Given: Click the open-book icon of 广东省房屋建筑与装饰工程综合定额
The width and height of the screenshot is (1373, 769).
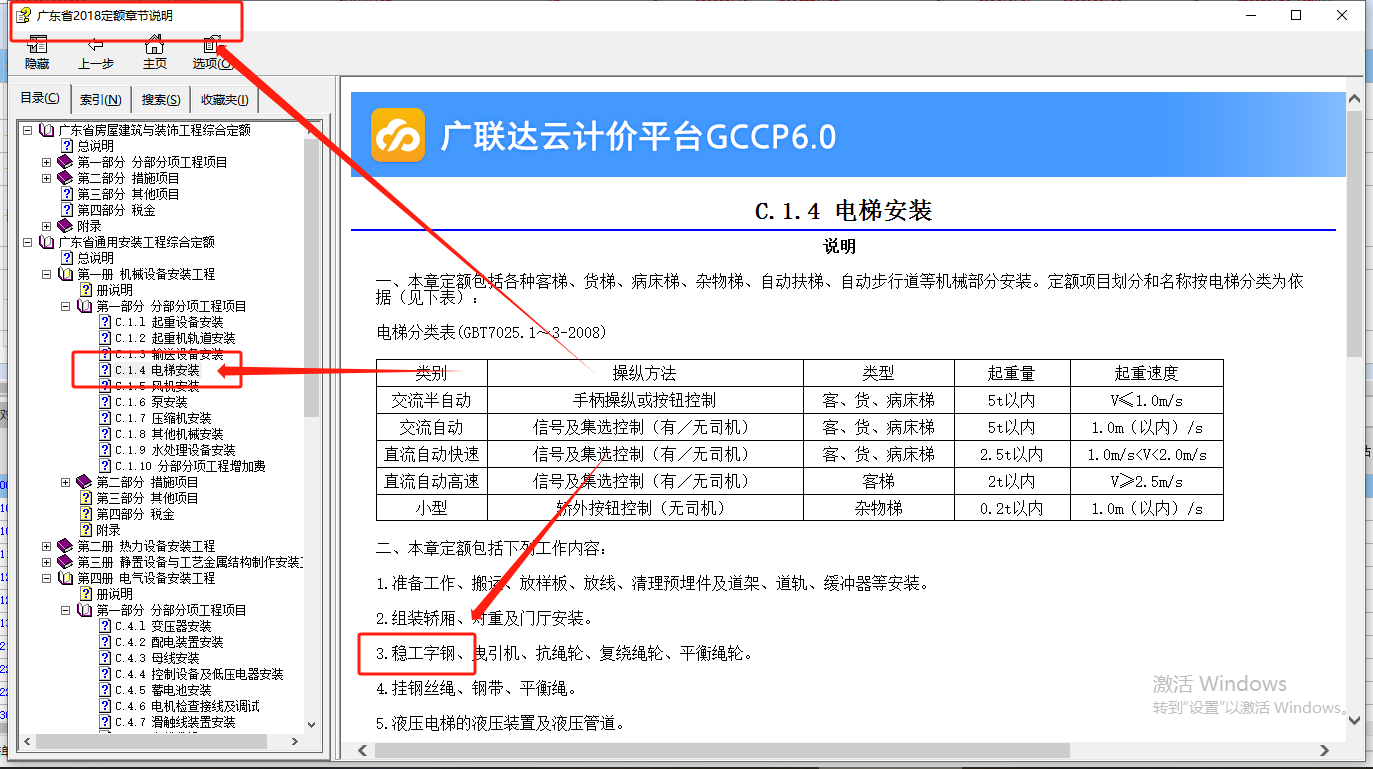Looking at the screenshot, I should click(x=47, y=130).
